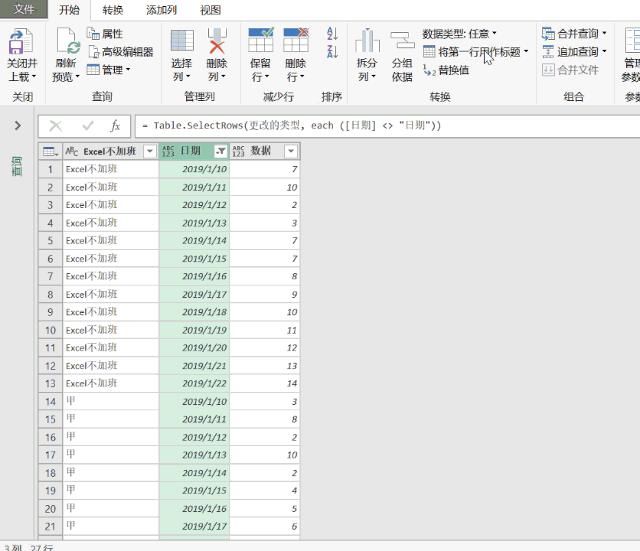
Task: Click 甲 cell in row 20
Action: click(x=111, y=509)
